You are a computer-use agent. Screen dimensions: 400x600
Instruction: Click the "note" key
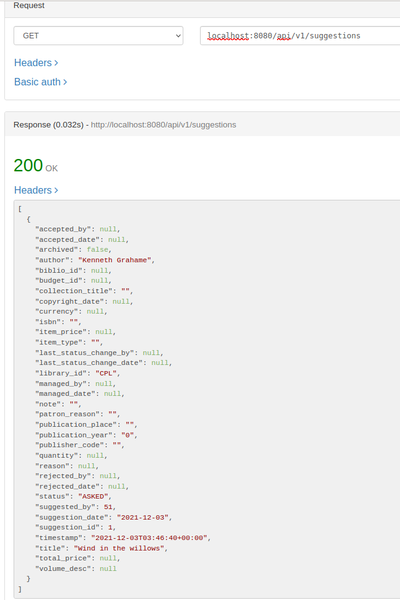pyautogui.click(x=50, y=404)
